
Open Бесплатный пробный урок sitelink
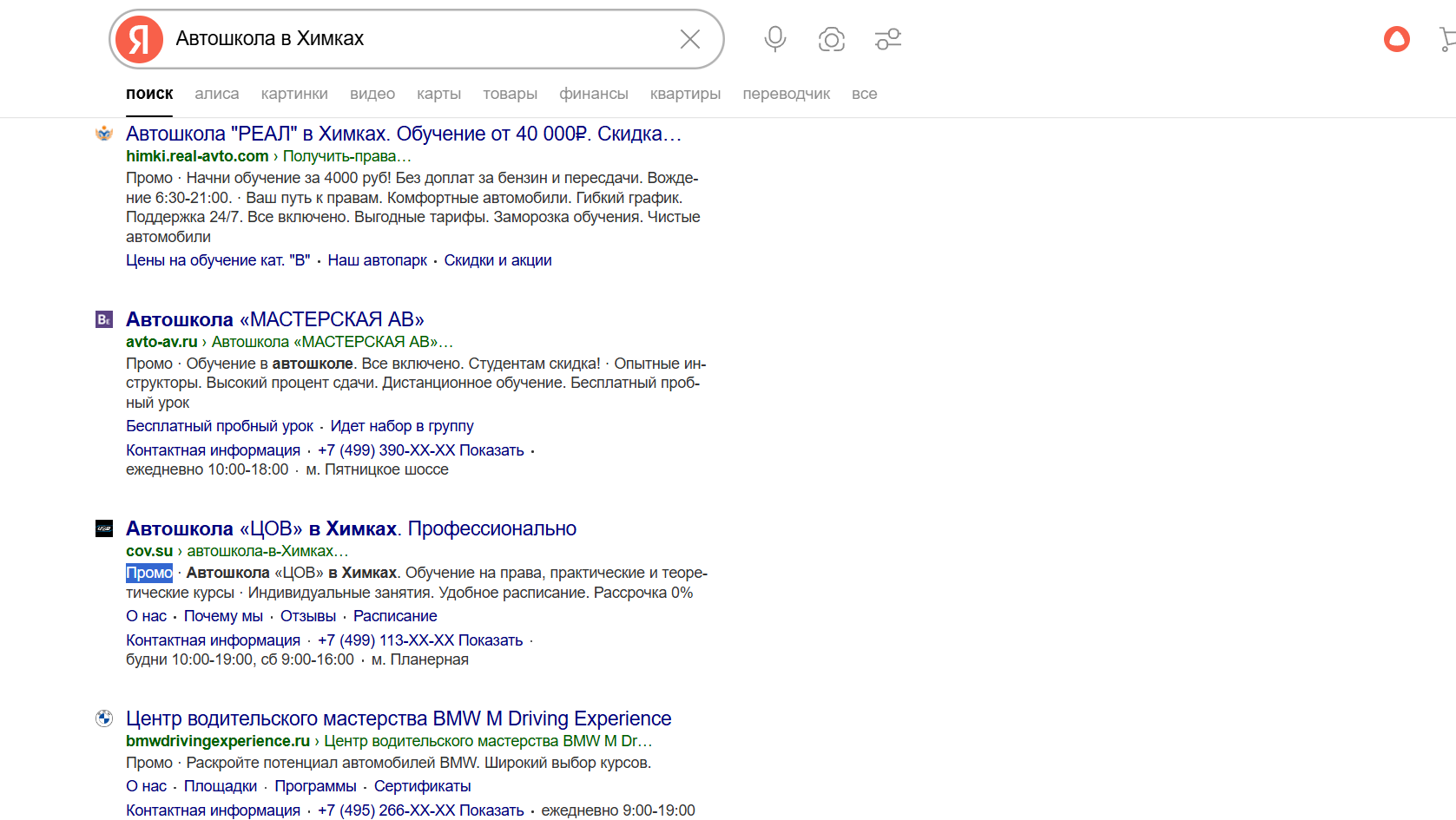pos(220,426)
